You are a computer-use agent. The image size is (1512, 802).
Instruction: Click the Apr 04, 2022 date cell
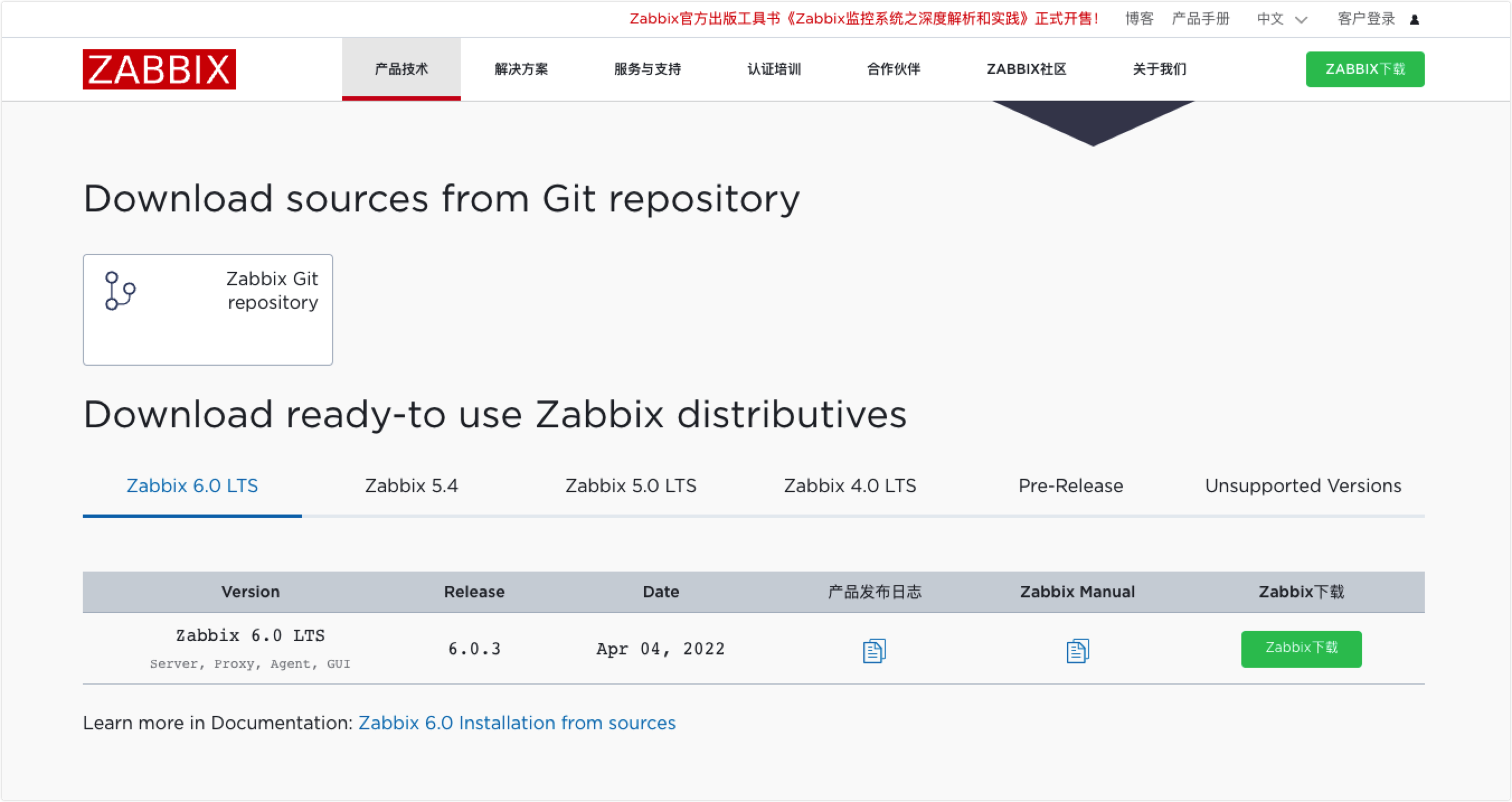pos(660,649)
